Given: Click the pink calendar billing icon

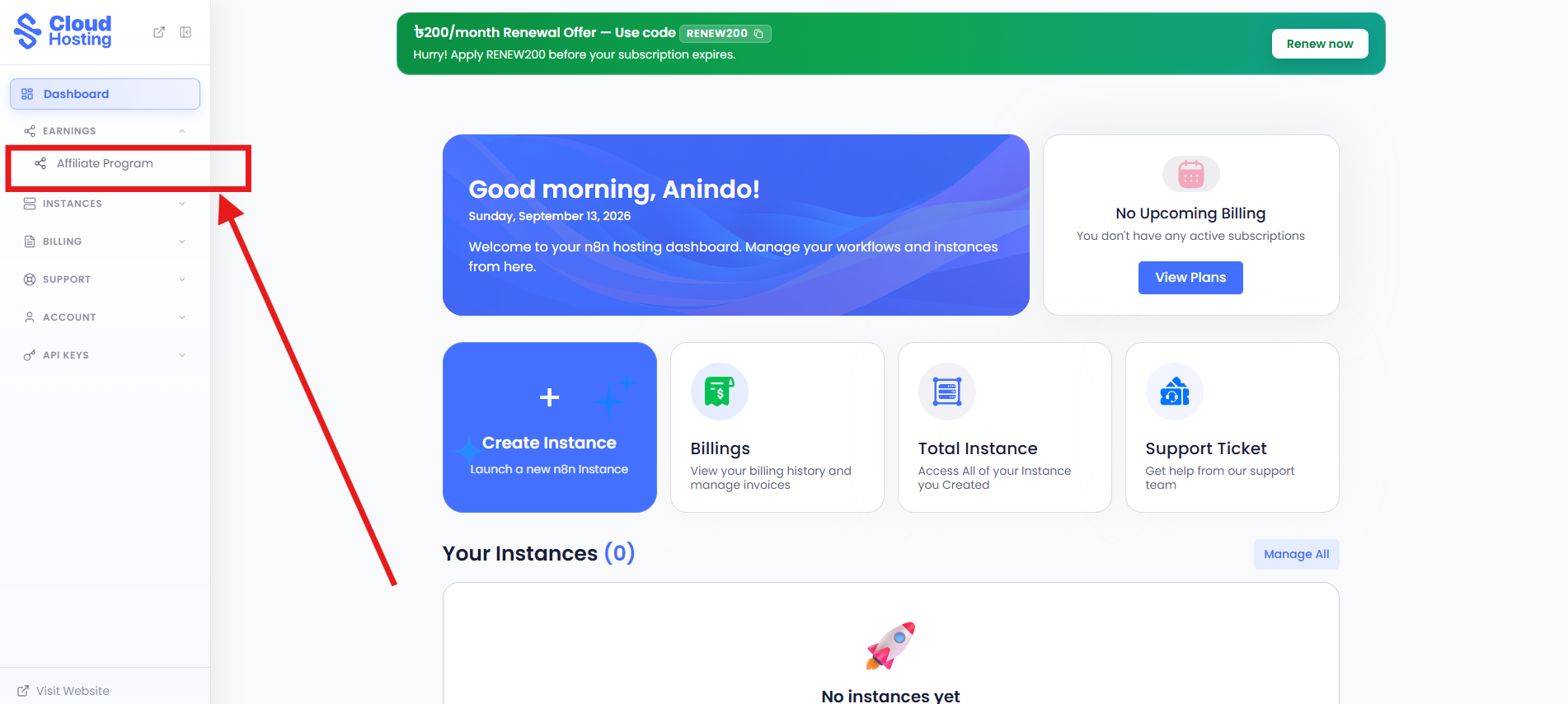Looking at the screenshot, I should [x=1191, y=174].
